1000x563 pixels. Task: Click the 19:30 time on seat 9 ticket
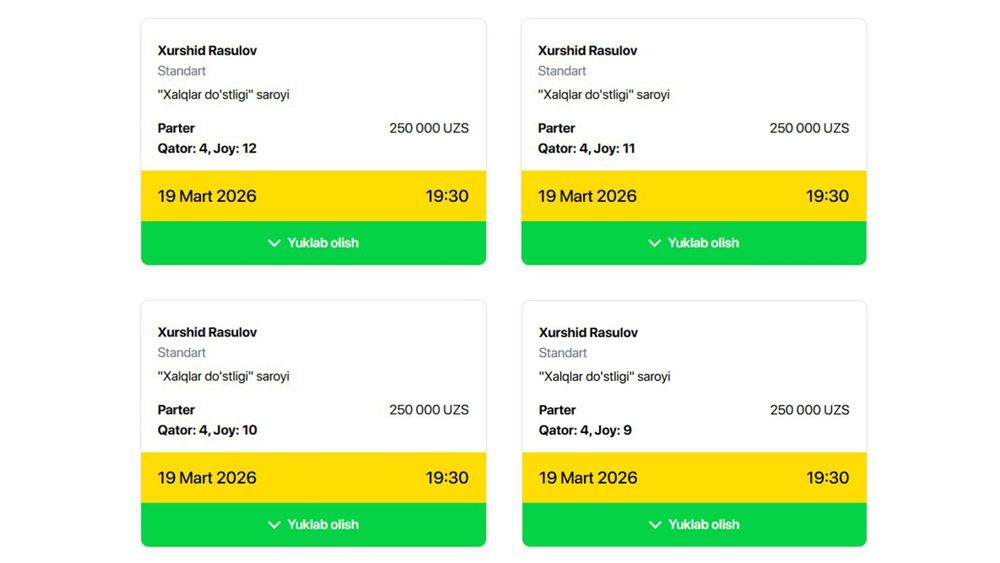tap(827, 478)
